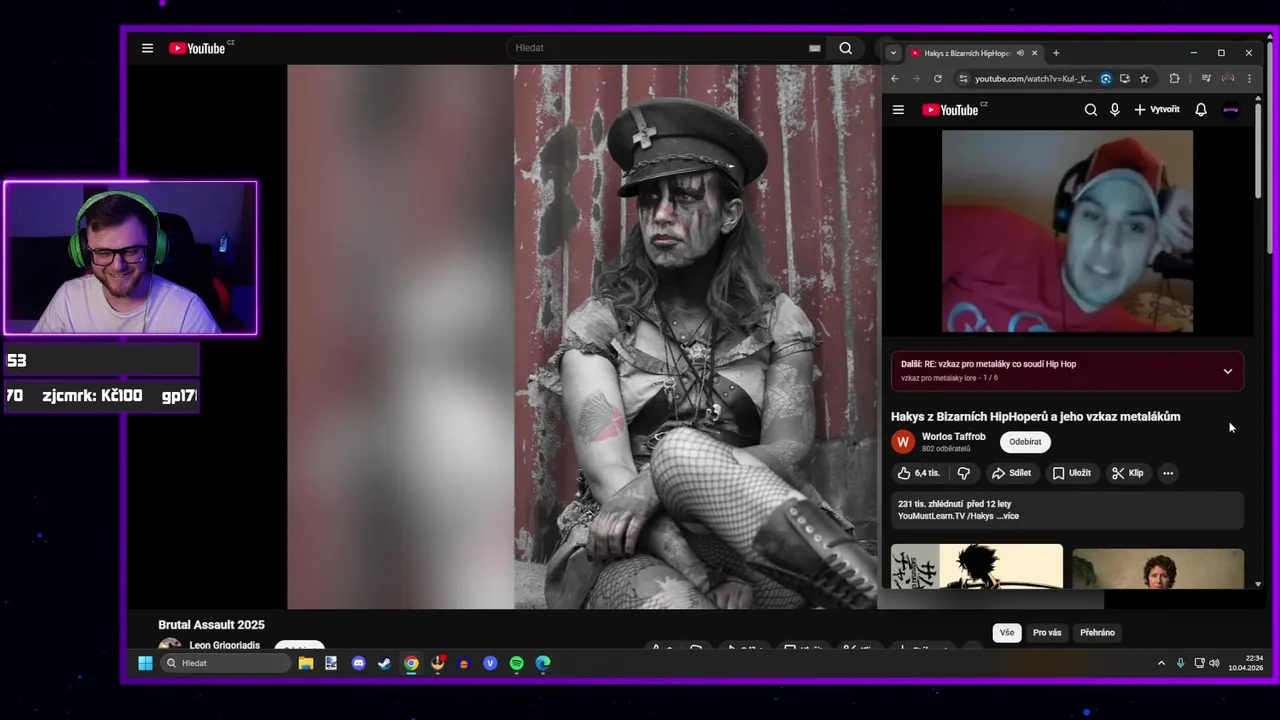This screenshot has width=1280, height=720.
Task: Select the Vše filter chip
Action: [x=1007, y=632]
